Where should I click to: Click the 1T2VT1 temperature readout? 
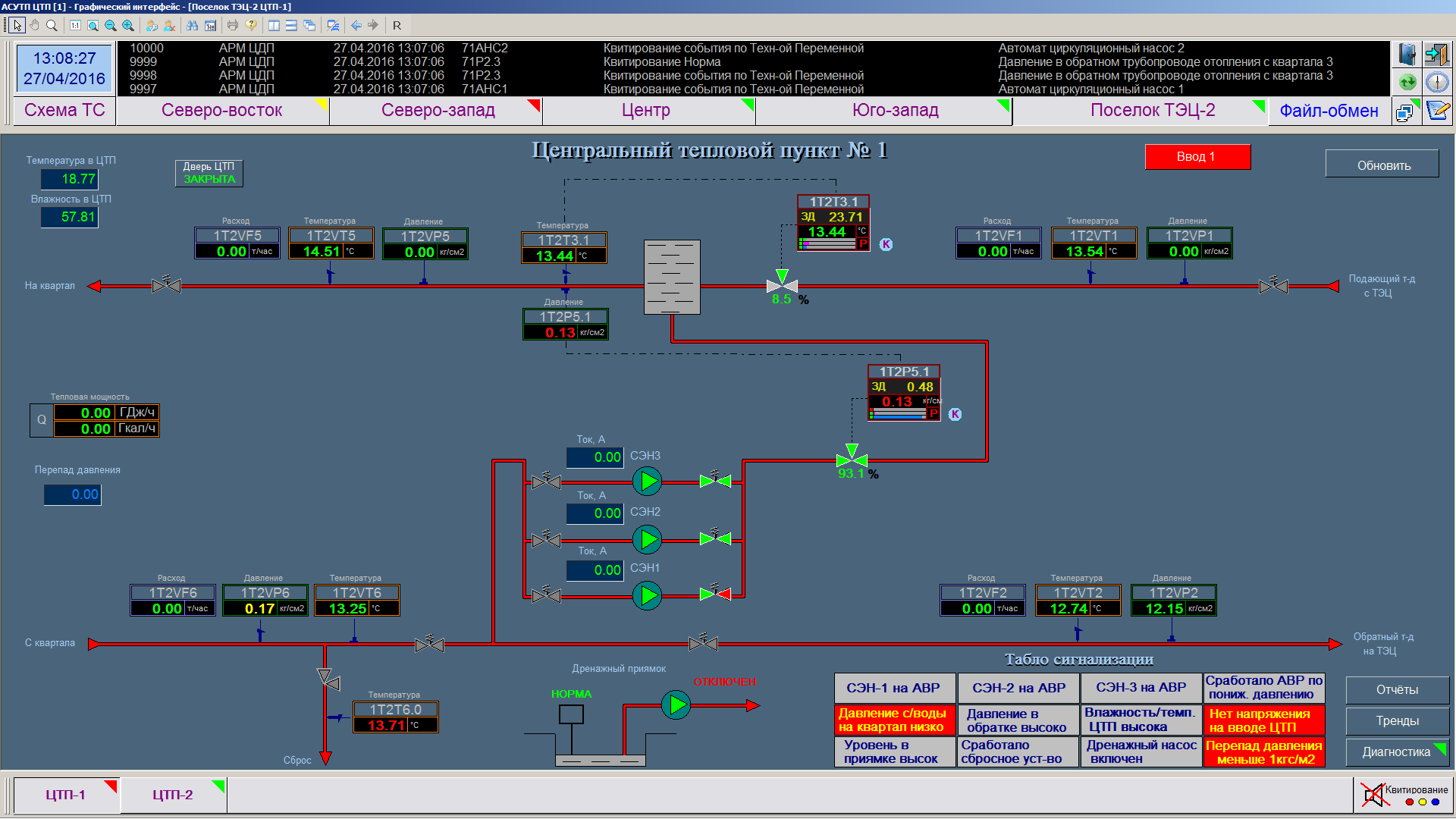tap(1094, 243)
